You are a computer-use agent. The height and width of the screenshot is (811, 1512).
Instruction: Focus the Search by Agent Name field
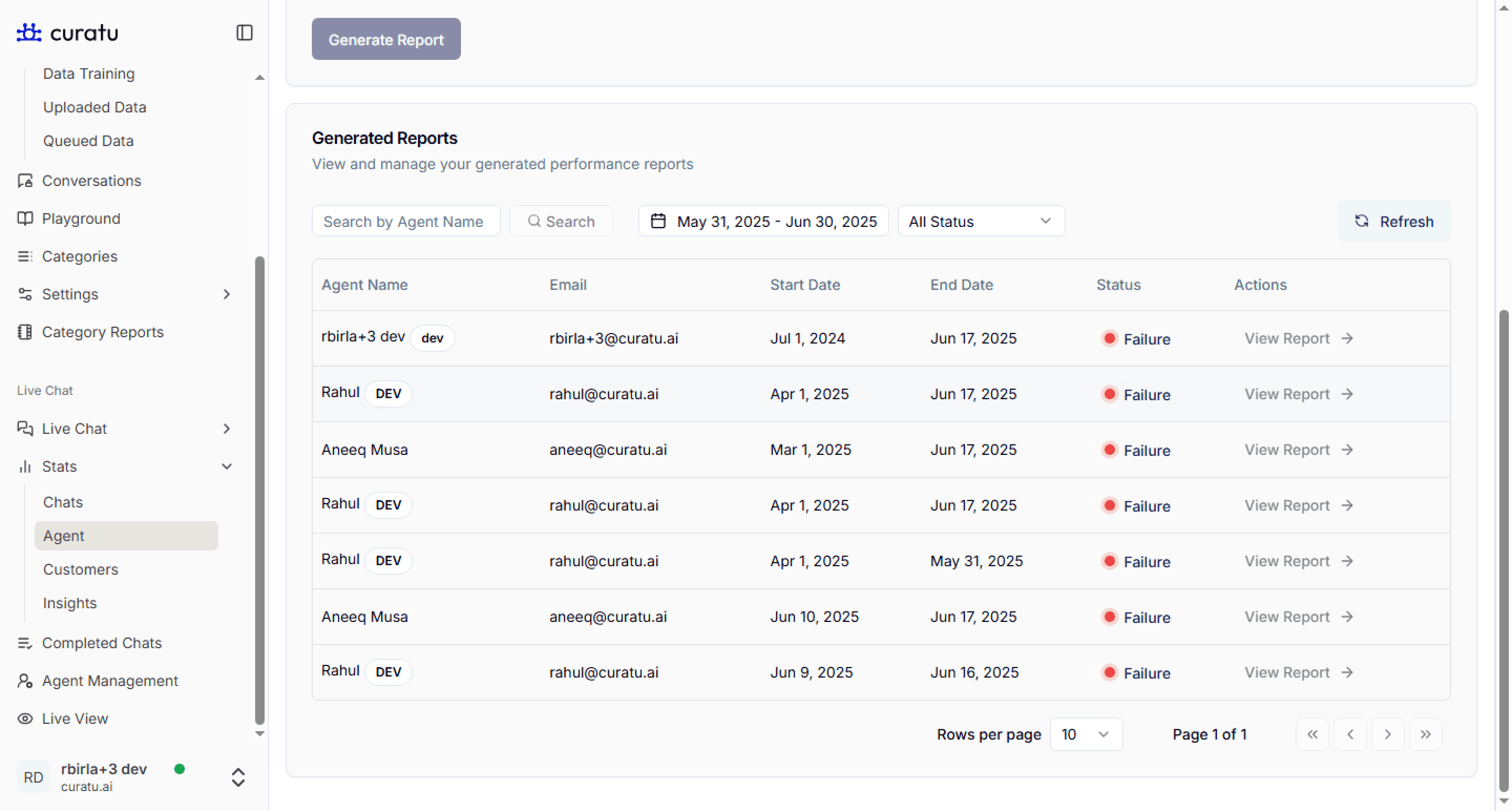coord(406,221)
